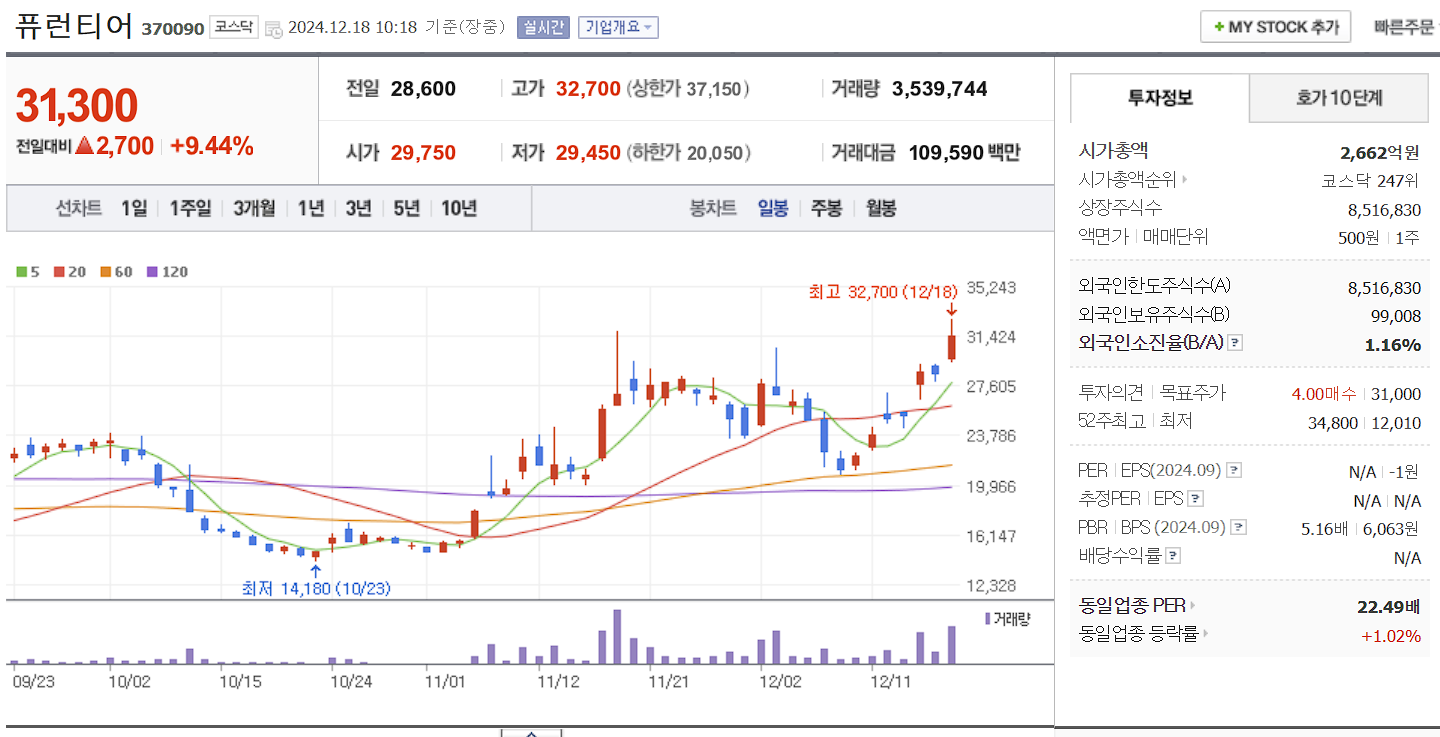
Task: Open help for 외국인소진율(B/A)
Action: (x=1235, y=343)
